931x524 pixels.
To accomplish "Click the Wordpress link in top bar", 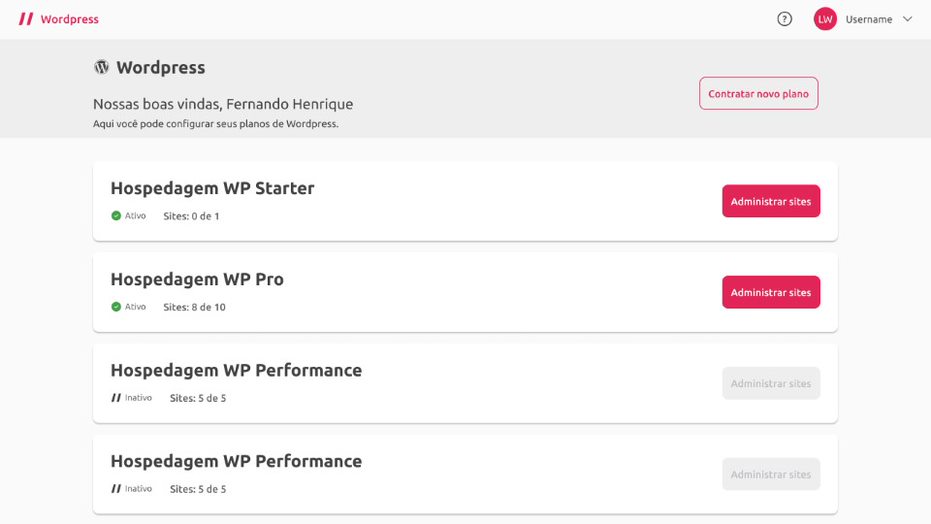I will click(x=69, y=19).
